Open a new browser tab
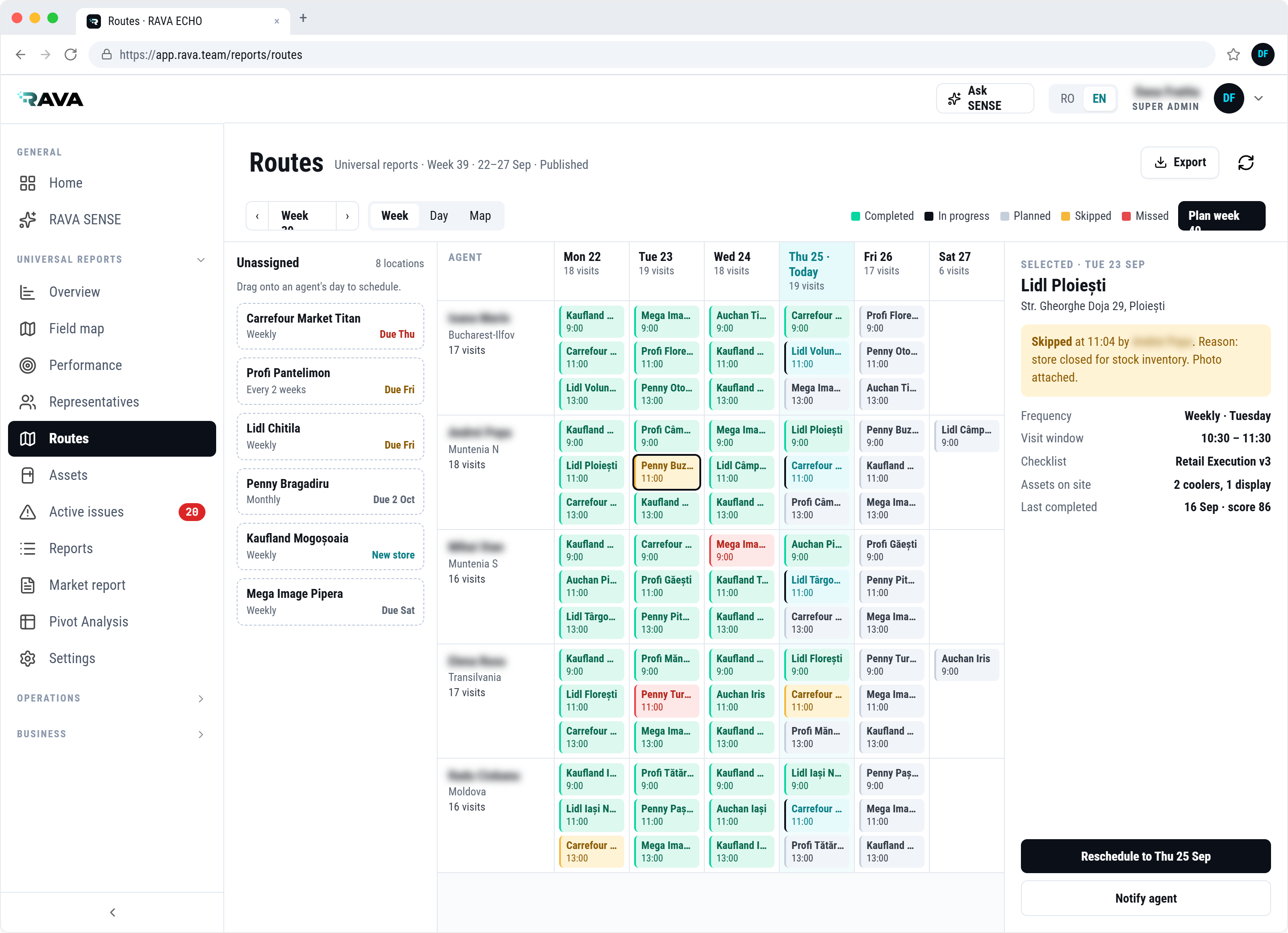The height and width of the screenshot is (933, 1288). pyautogui.click(x=303, y=18)
